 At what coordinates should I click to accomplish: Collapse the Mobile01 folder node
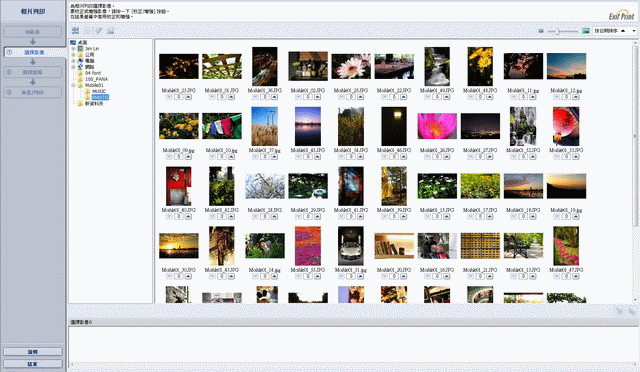tap(73, 85)
